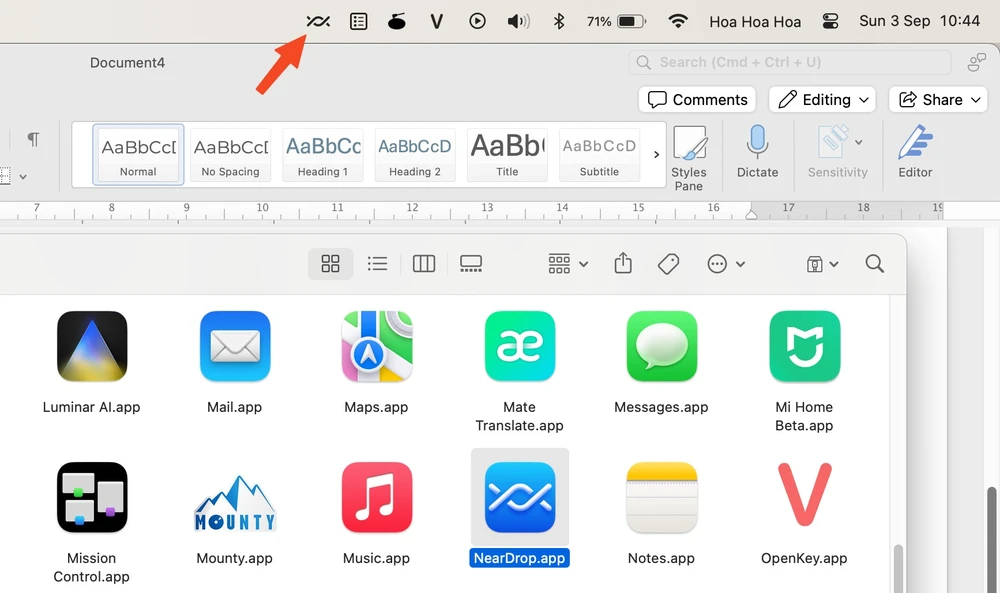The height and width of the screenshot is (593, 1000).
Task: Open Control Centre in the menu bar
Action: [x=830, y=21]
